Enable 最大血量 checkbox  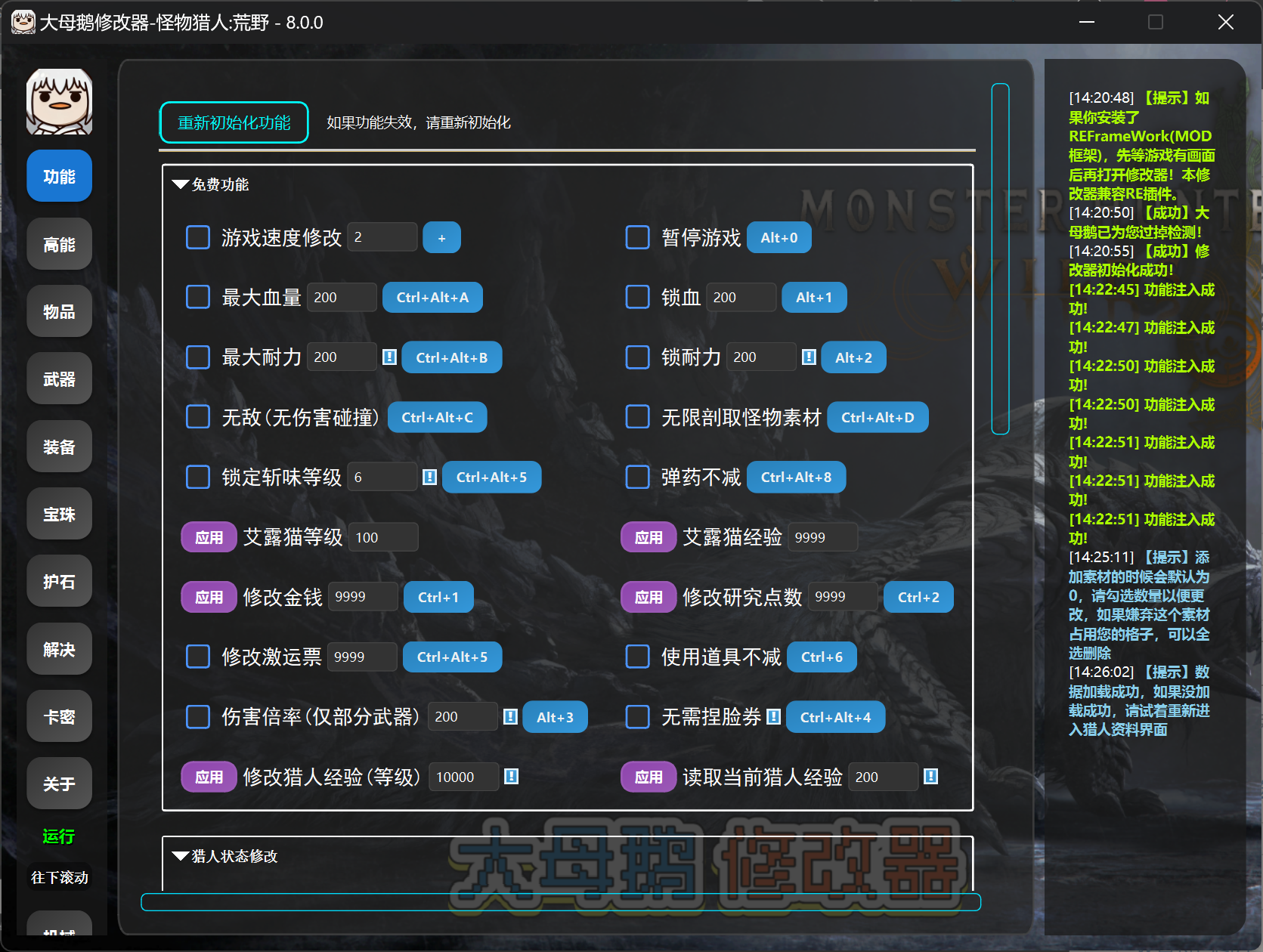pos(198,297)
